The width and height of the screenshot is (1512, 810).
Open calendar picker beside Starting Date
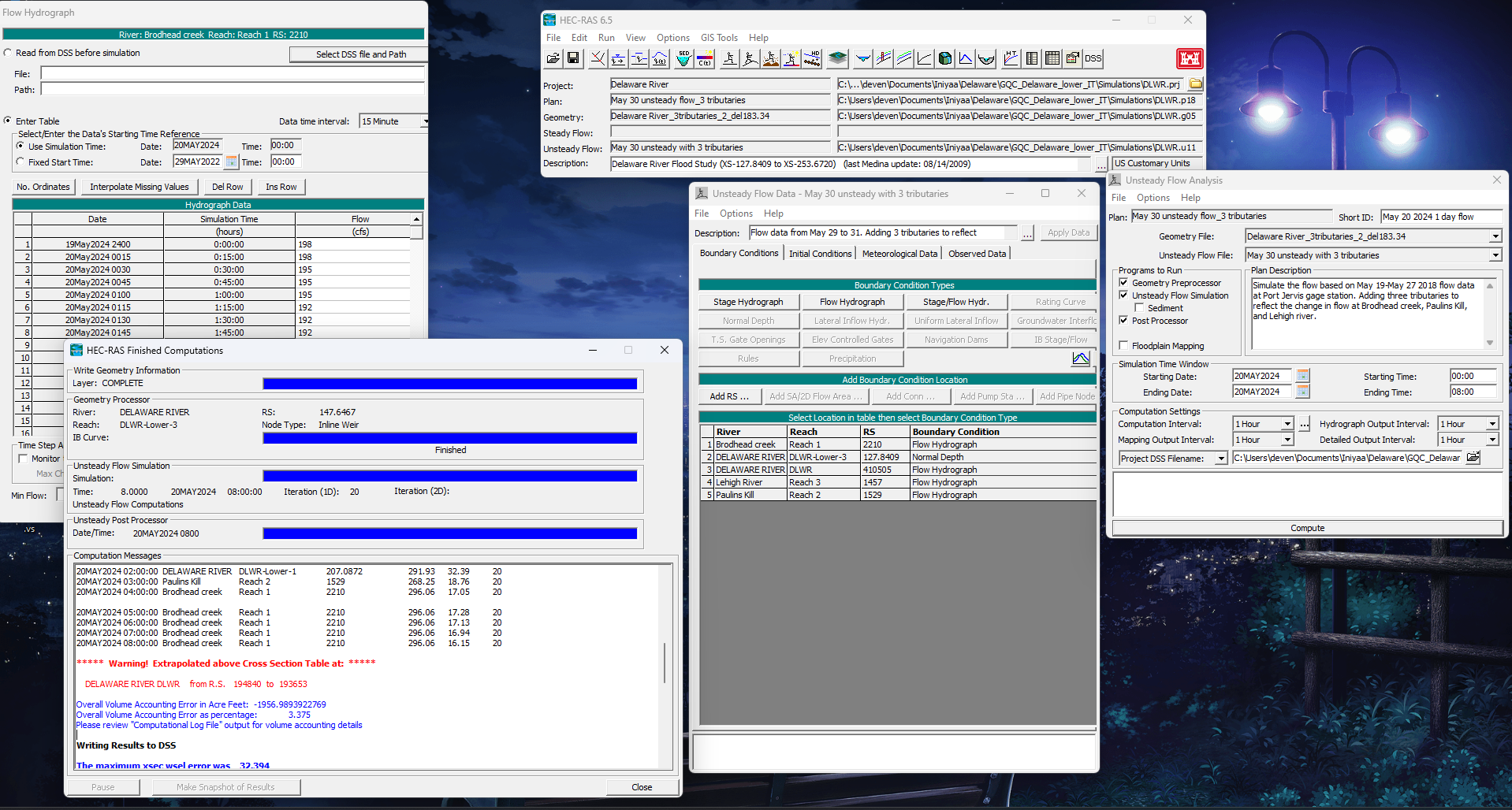(x=1303, y=376)
